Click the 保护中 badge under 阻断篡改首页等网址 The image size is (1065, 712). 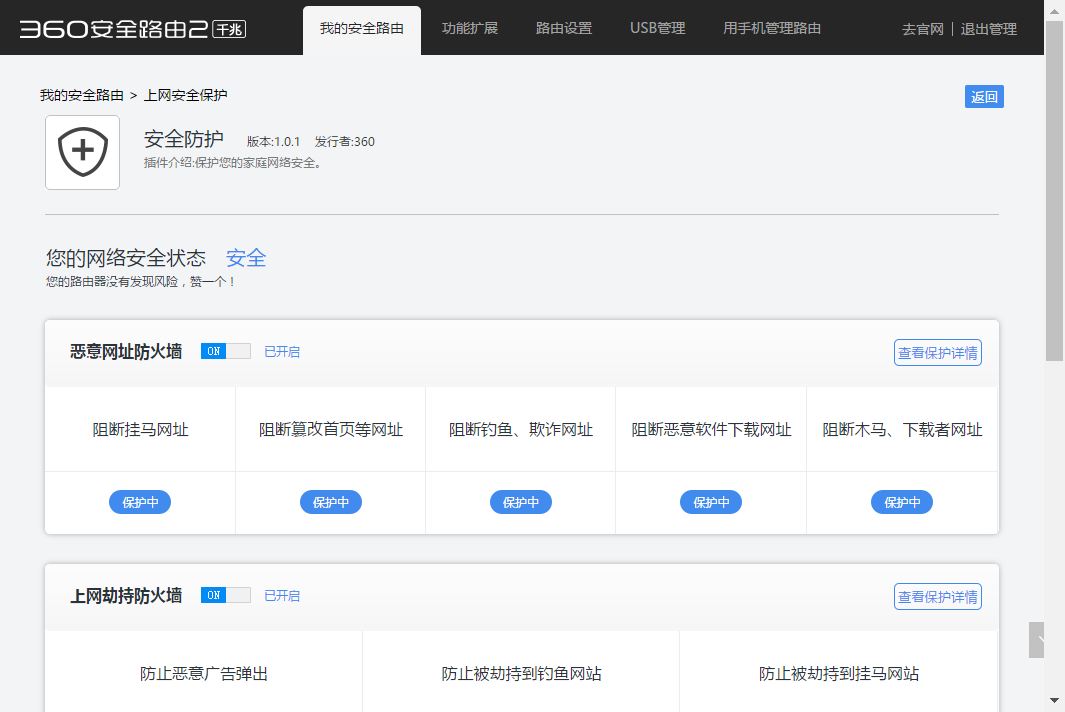(x=331, y=502)
